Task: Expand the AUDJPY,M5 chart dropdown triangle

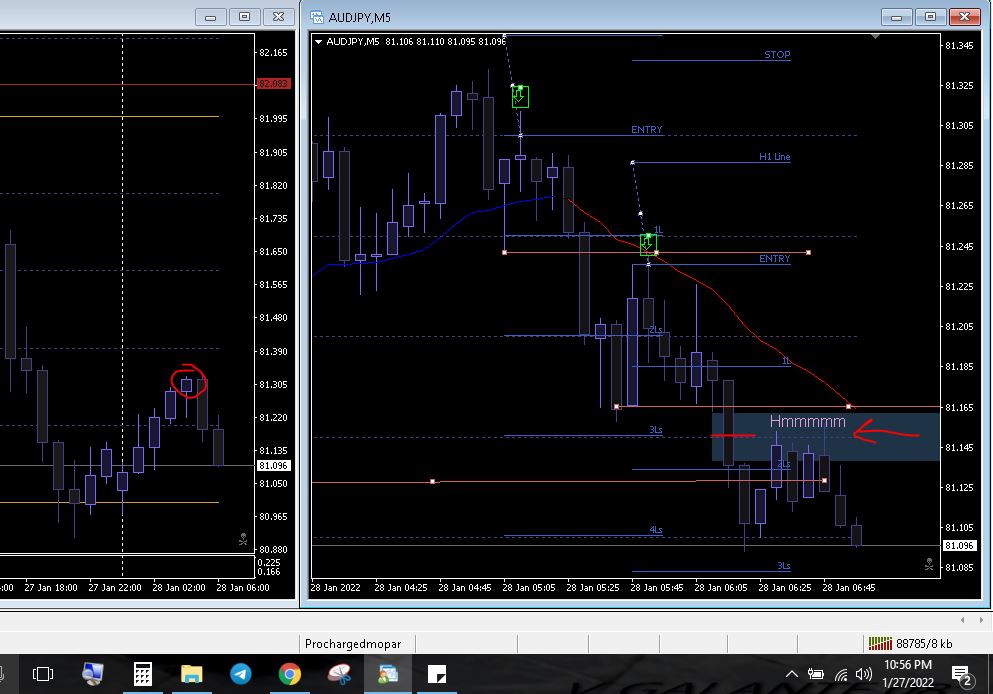Action: coord(319,42)
